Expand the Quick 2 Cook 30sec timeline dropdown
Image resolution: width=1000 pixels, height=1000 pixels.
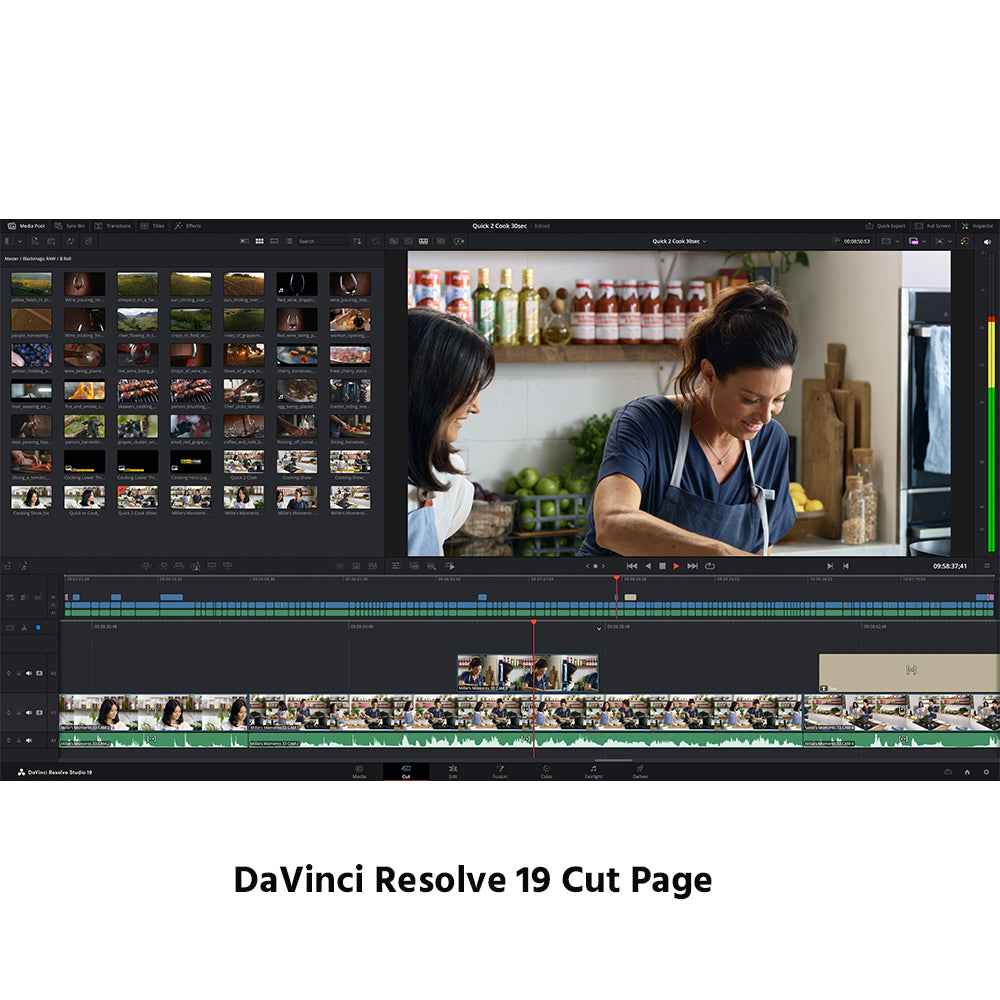pyautogui.click(x=680, y=241)
